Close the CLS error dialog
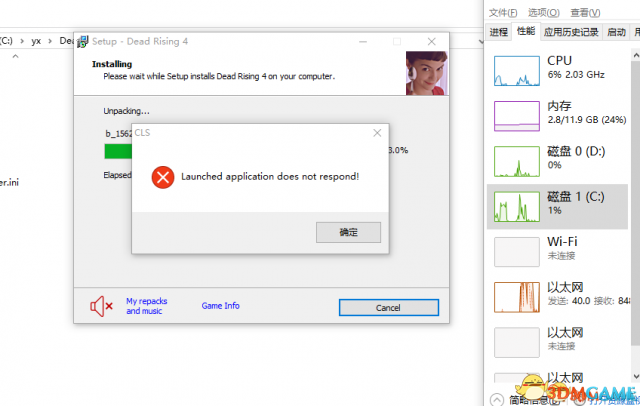Screen dimensions: 640x406 click(x=377, y=133)
